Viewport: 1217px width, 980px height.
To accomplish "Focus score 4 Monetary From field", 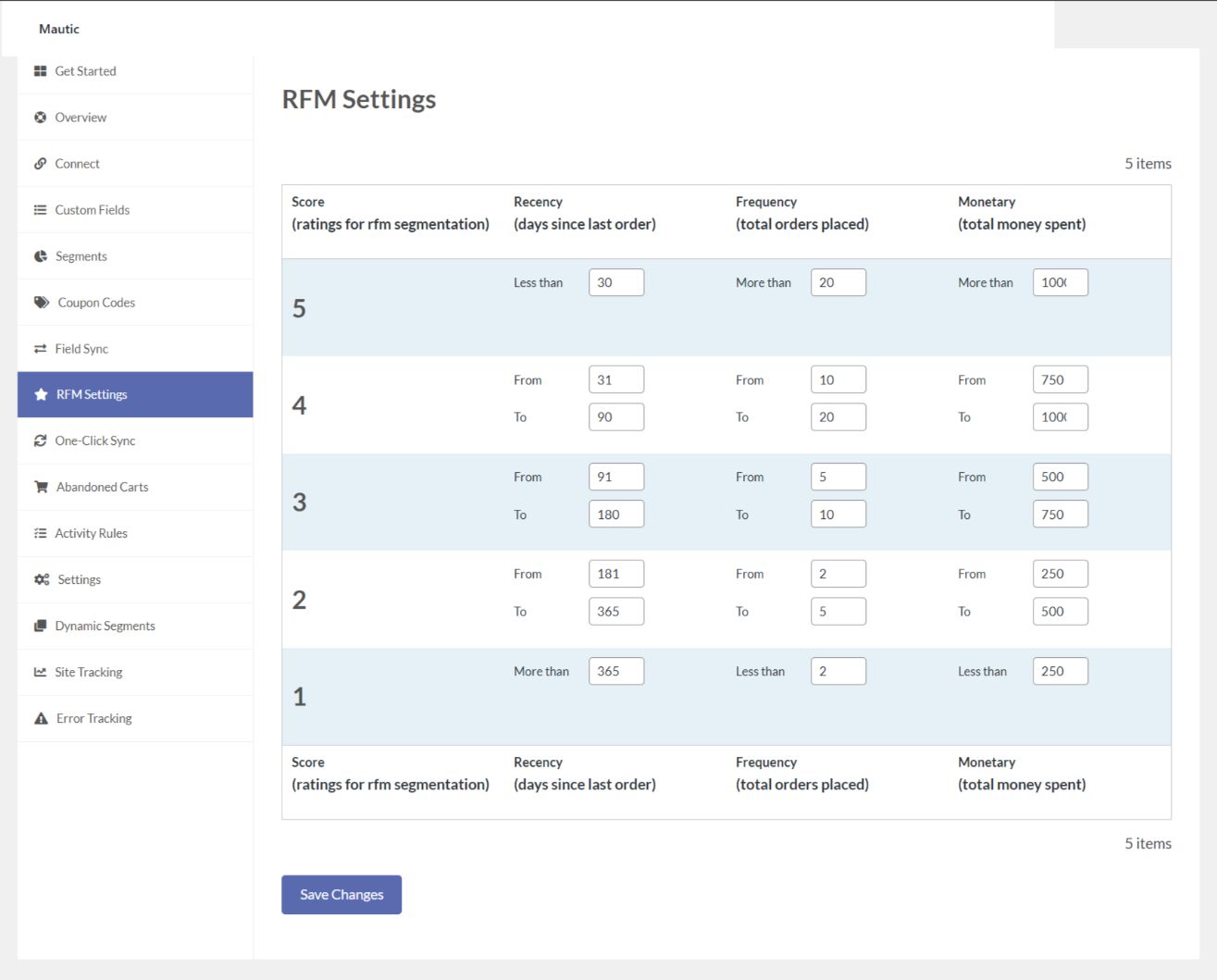I will click(1061, 379).
